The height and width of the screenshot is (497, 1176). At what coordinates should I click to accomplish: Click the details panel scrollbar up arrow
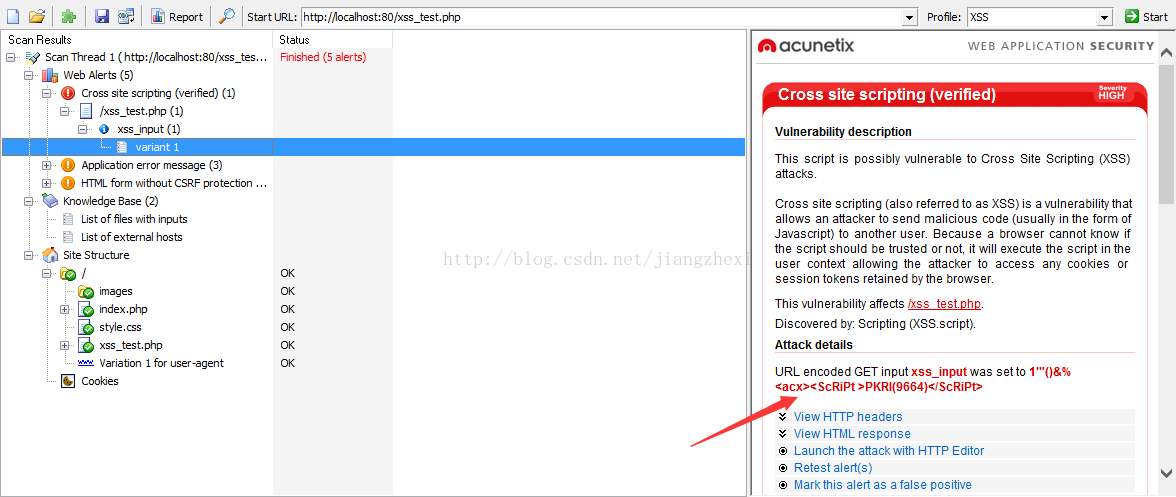(1167, 52)
